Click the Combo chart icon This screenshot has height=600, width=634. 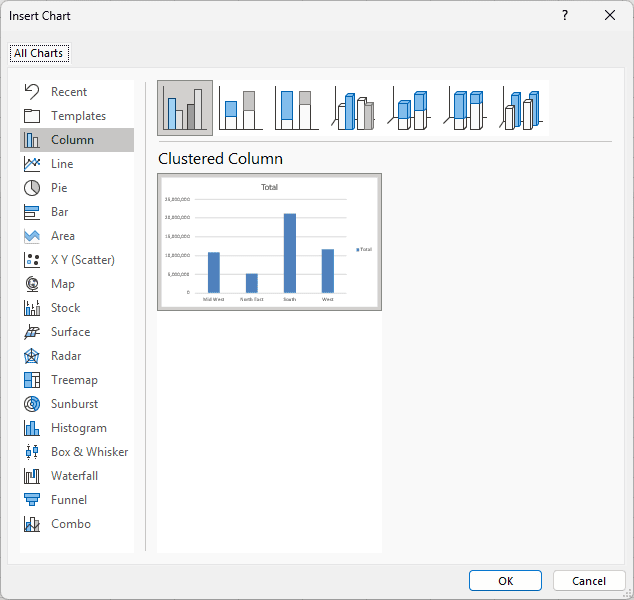[32, 524]
